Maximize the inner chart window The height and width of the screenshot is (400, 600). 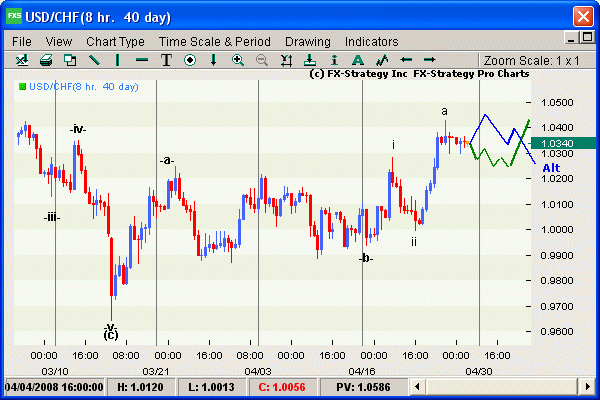click(586, 38)
